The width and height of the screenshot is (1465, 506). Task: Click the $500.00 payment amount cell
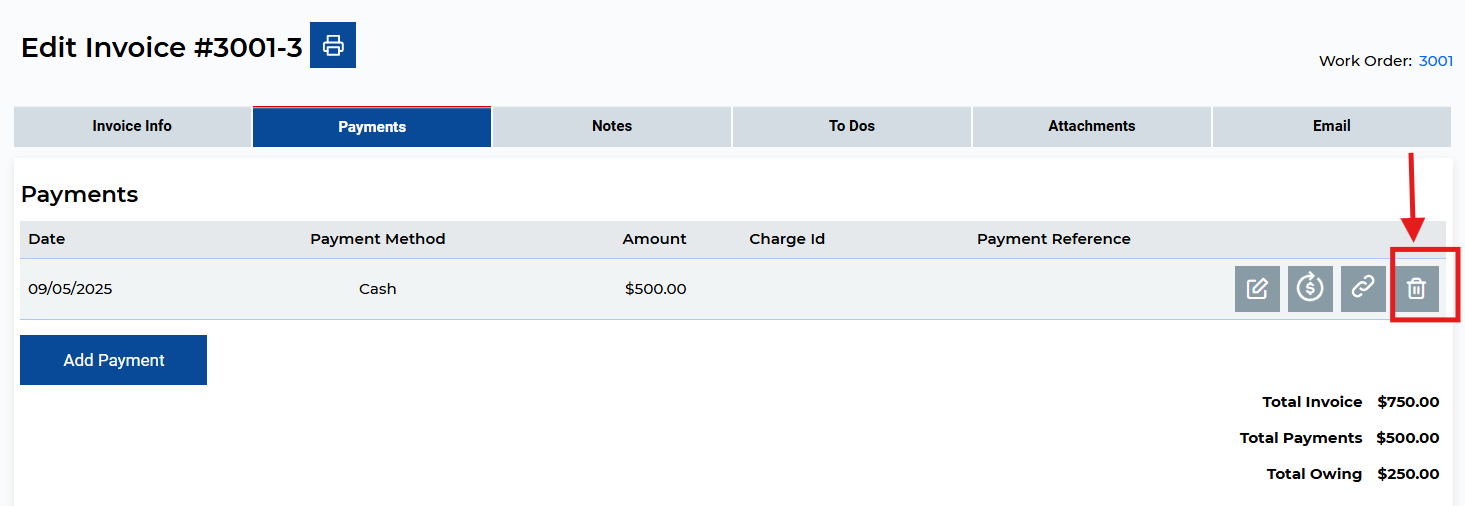[655, 289]
